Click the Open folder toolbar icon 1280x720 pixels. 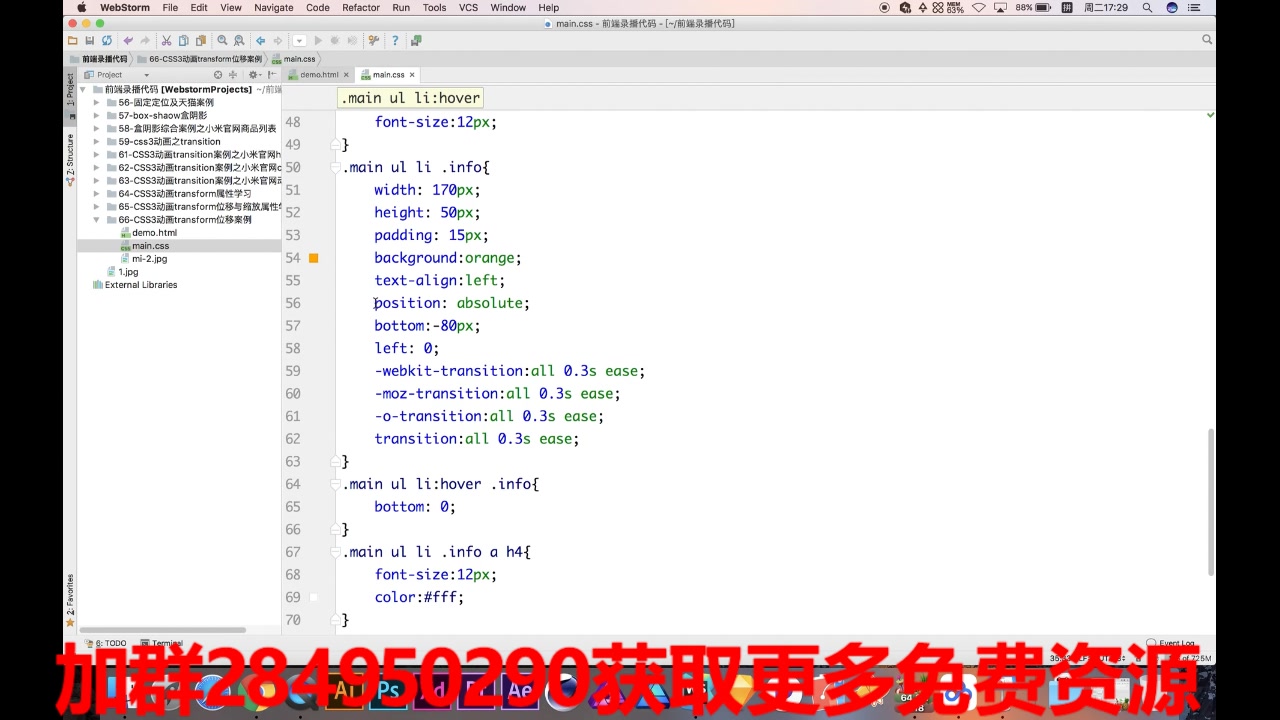tap(72, 41)
